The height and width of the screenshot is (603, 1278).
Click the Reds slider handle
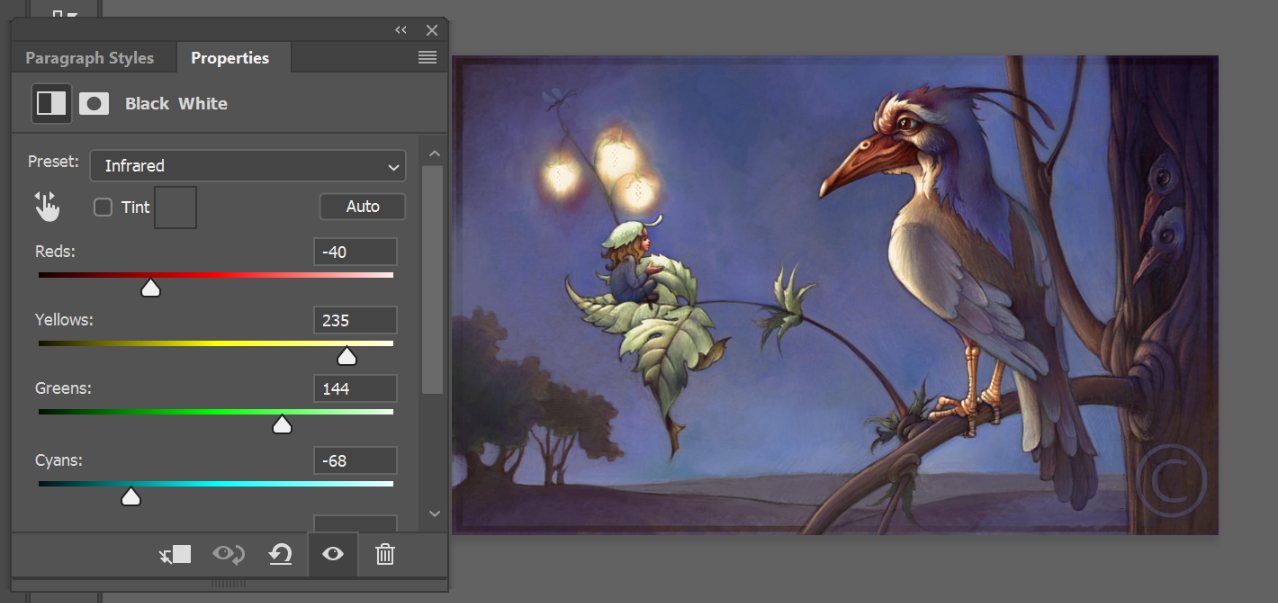point(150,288)
